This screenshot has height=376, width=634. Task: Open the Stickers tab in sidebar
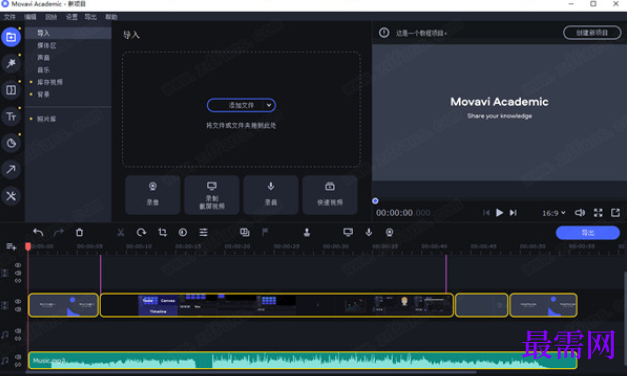11,143
